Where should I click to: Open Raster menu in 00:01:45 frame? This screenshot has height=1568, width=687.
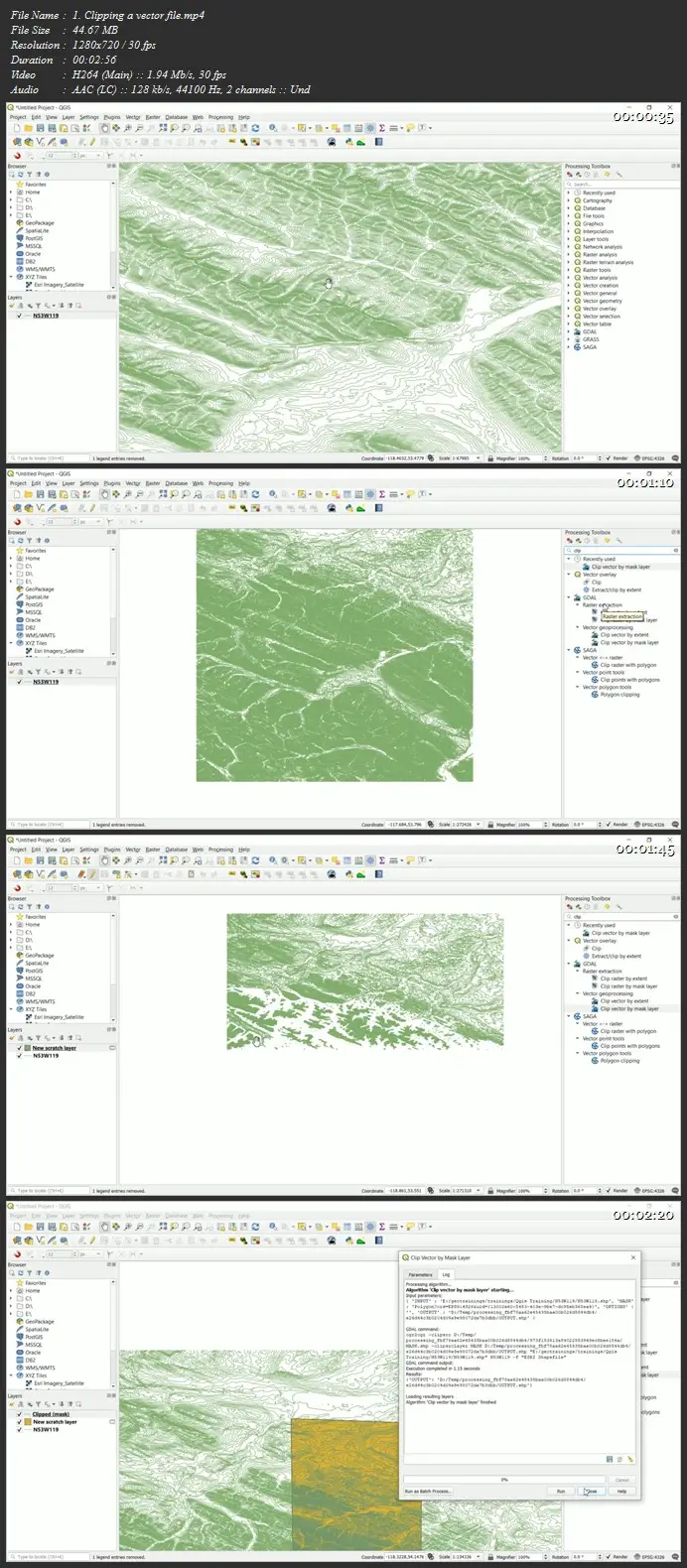pyautogui.click(x=153, y=849)
